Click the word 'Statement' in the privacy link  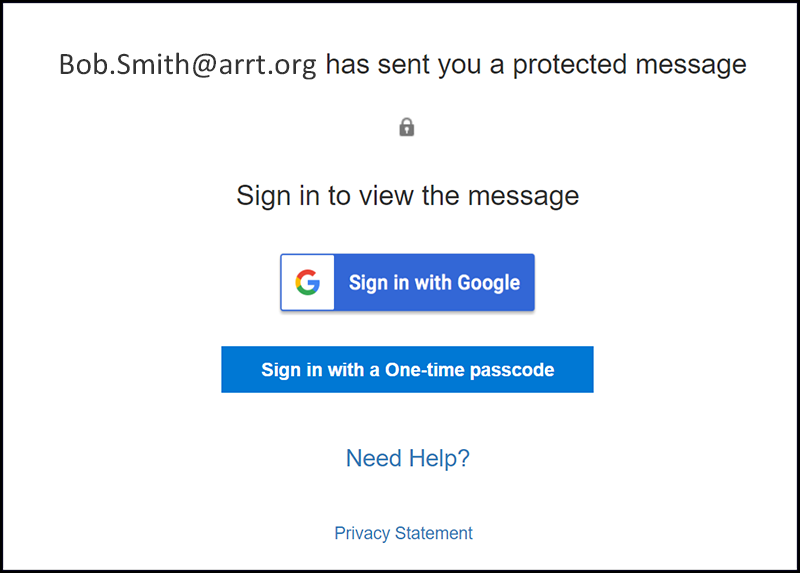[434, 533]
